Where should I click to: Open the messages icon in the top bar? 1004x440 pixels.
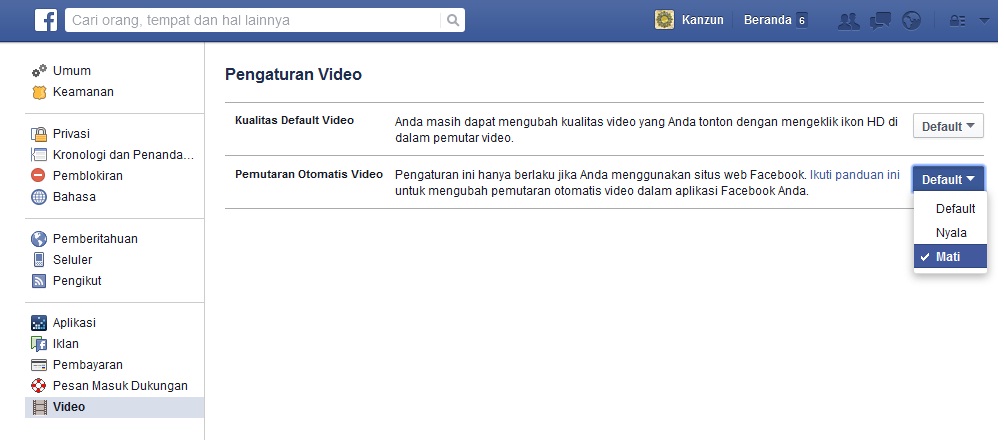tap(880, 20)
